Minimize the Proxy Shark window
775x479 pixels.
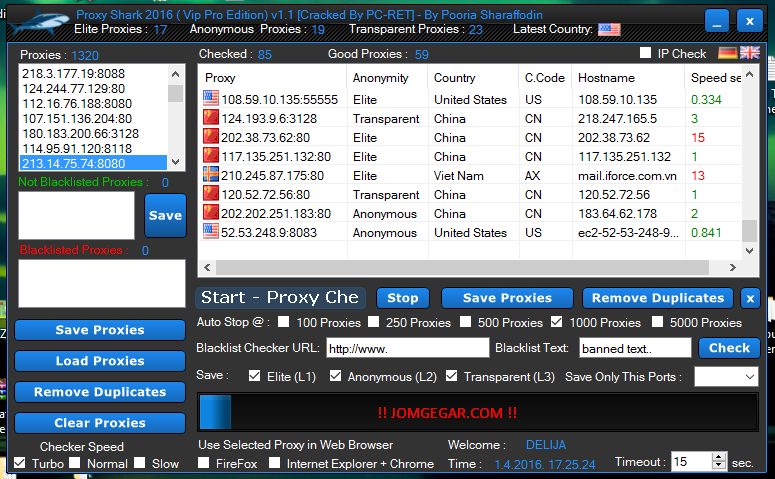717,21
